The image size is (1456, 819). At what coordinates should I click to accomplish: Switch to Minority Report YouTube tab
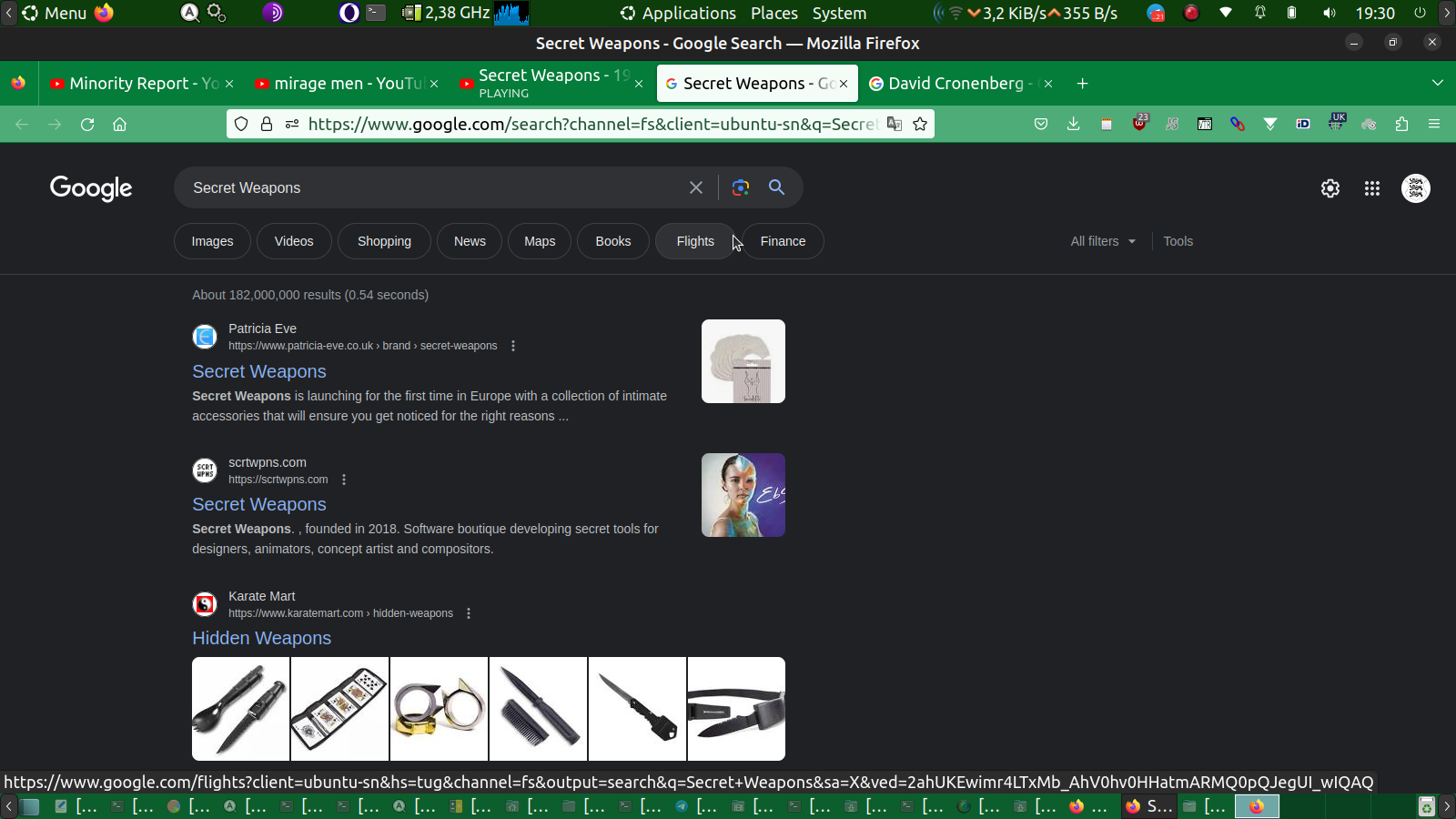tap(141, 84)
